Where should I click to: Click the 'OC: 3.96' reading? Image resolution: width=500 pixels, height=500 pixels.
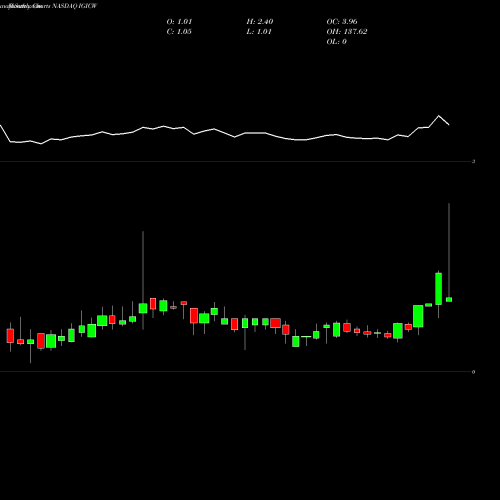pos(342,22)
